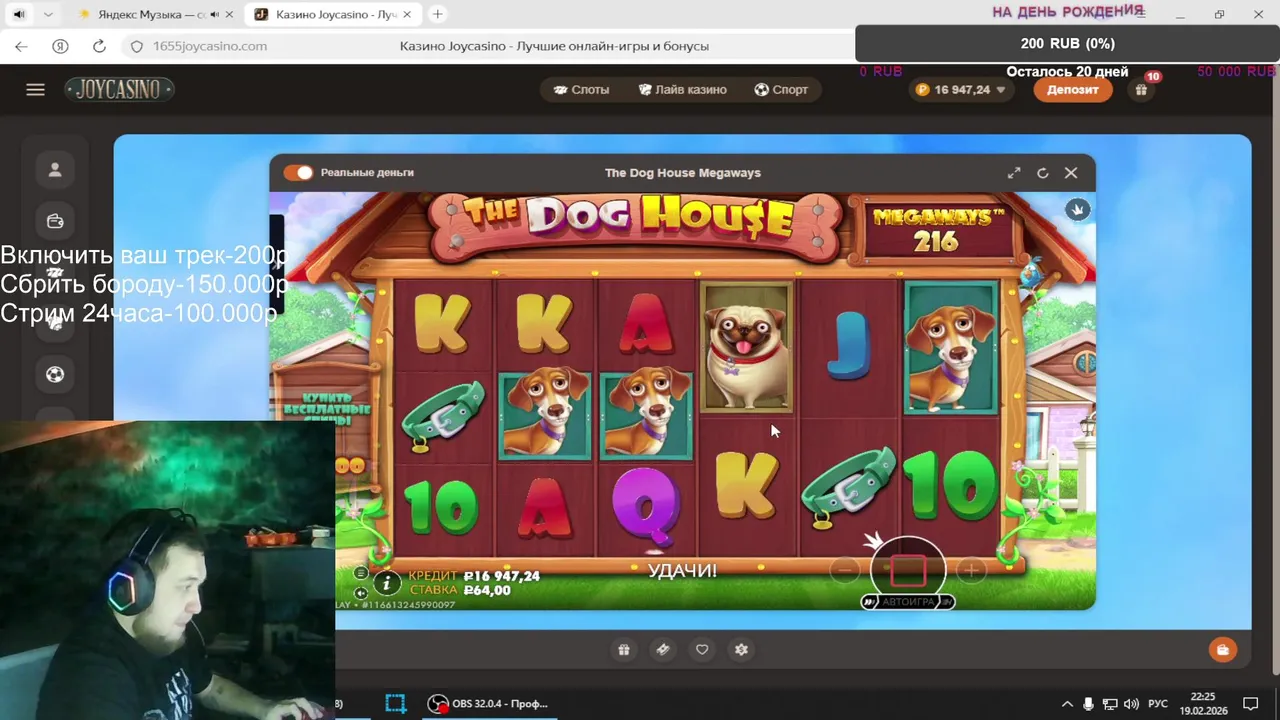Image resolution: width=1280 pixels, height=720 pixels.
Task: Open the gift icon below the game
Action: 623,650
